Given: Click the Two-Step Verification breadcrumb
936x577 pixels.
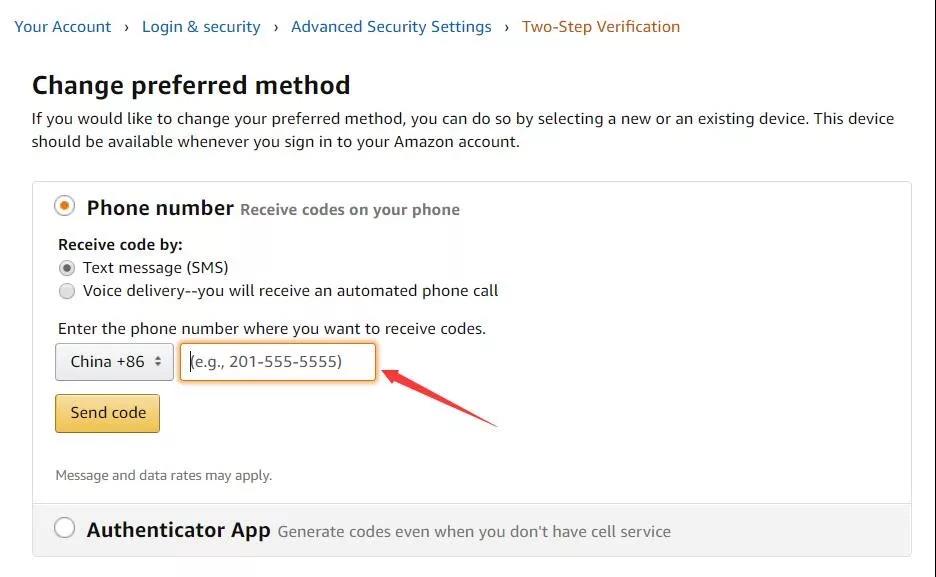Looking at the screenshot, I should [601, 27].
